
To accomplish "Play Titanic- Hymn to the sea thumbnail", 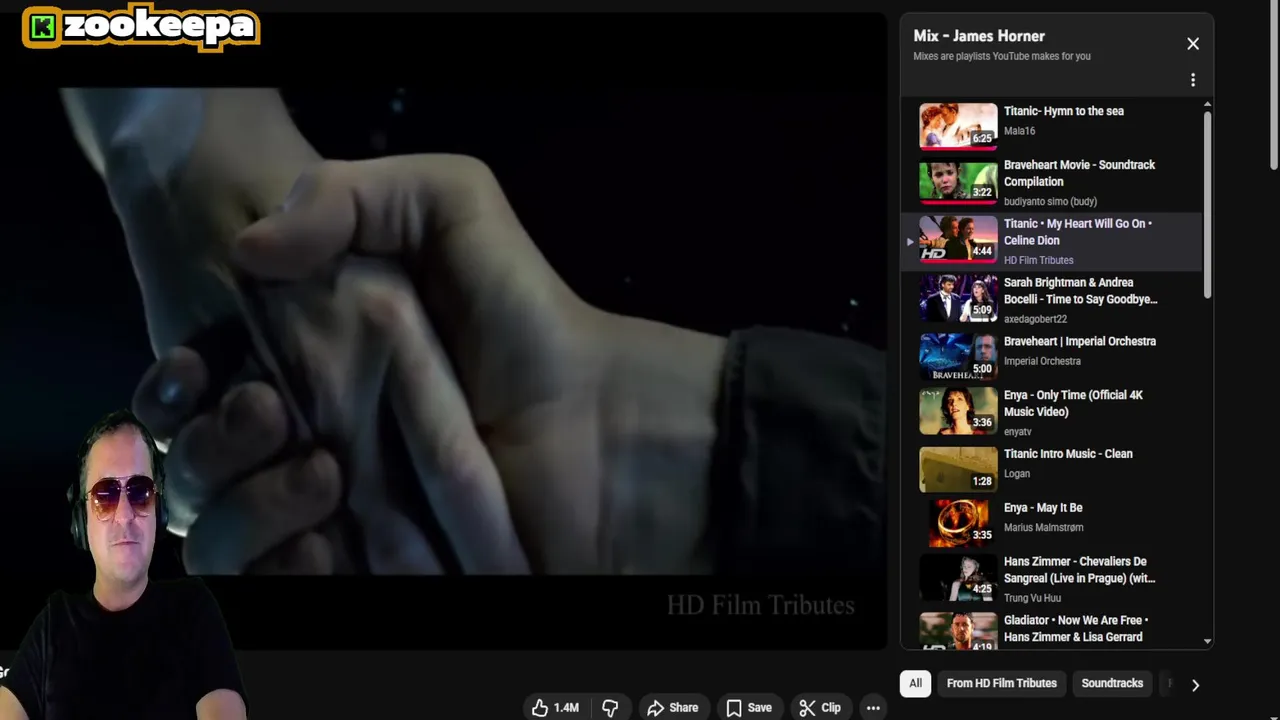I will click(958, 125).
